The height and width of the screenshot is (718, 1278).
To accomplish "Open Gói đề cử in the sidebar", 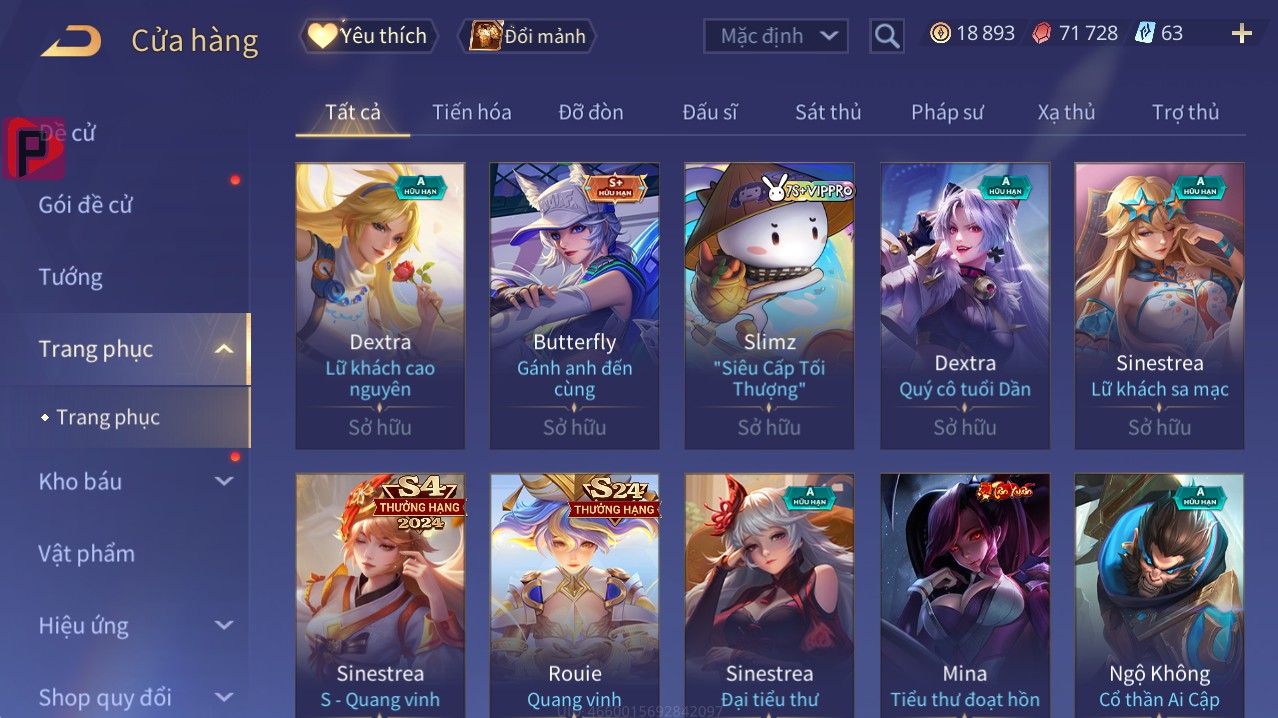I will tap(85, 205).
